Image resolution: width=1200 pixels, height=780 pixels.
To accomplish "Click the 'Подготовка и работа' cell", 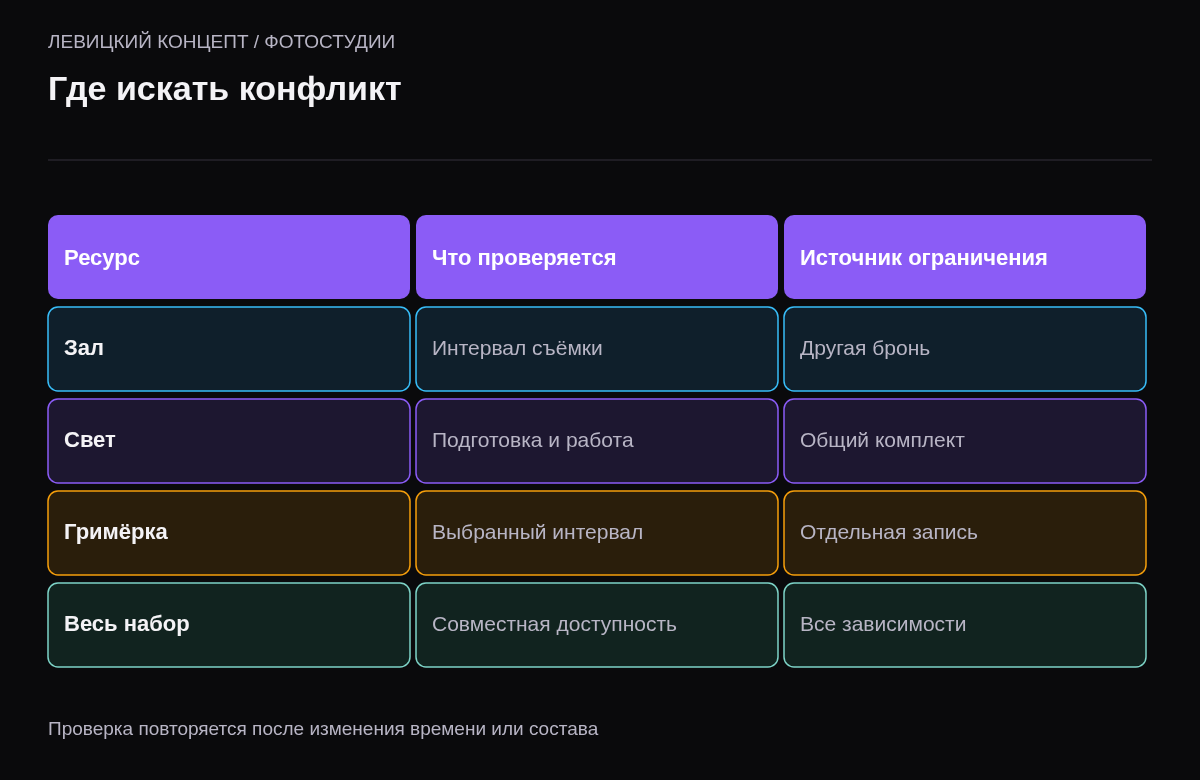I will pos(597,441).
